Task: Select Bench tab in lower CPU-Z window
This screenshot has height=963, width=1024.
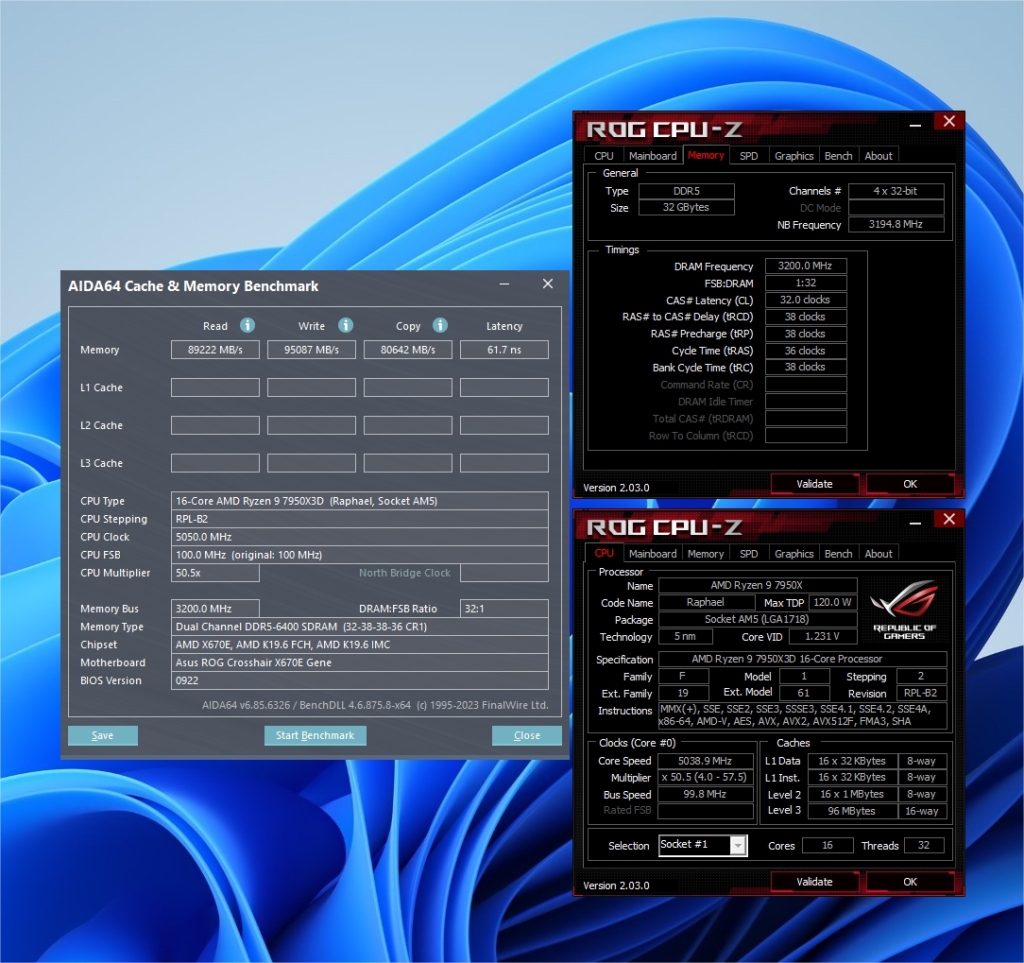Action: pos(838,554)
